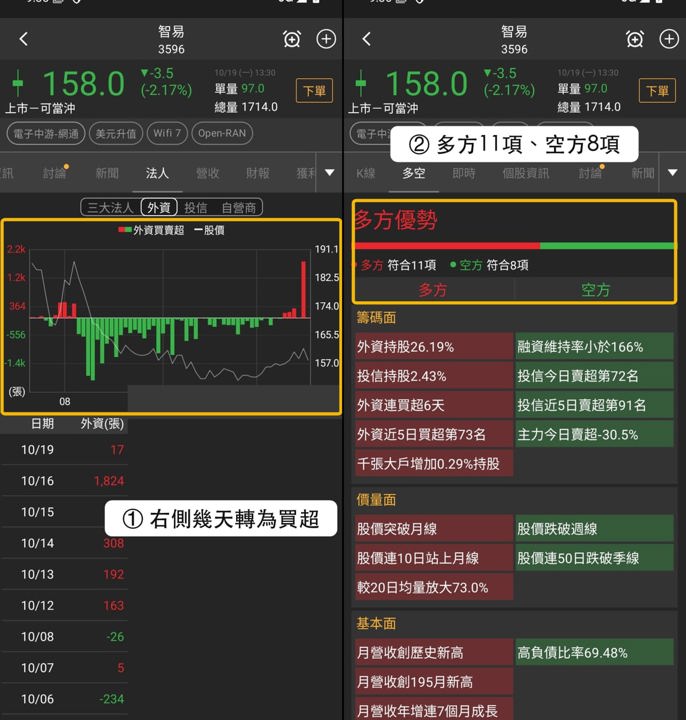Tap 下單 order button on left screen
Screen dimensions: 686x720
[x=315, y=90]
